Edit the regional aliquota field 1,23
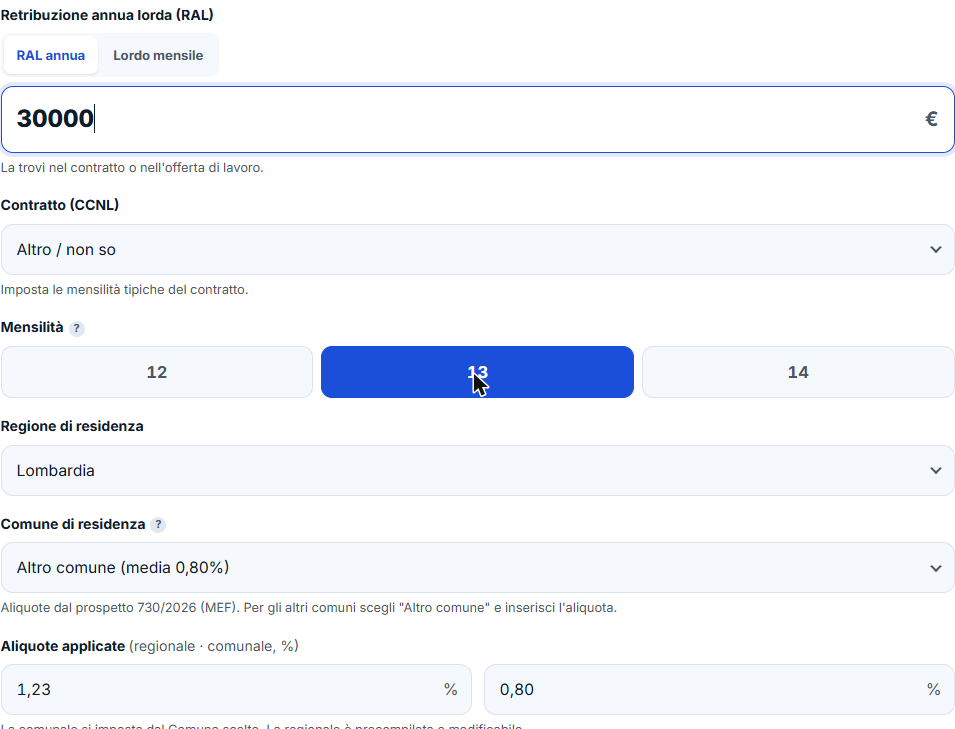The height and width of the screenshot is (729, 955). pos(236,689)
